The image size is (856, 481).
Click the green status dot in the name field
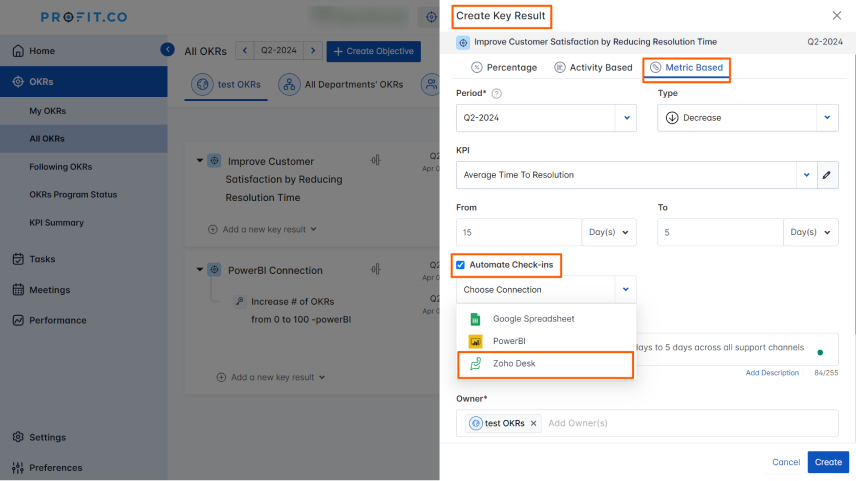(x=820, y=352)
